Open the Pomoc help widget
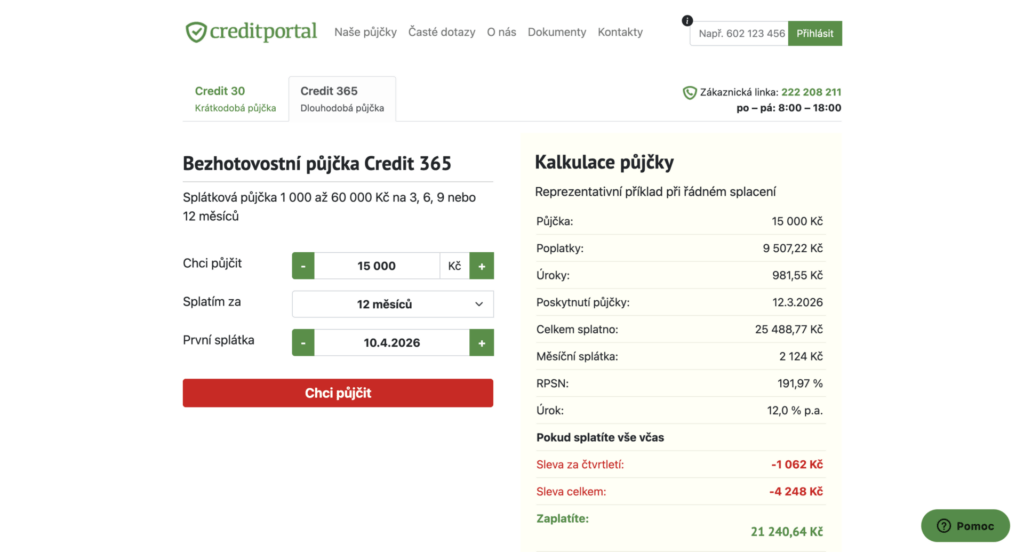 pyautogui.click(x=965, y=526)
